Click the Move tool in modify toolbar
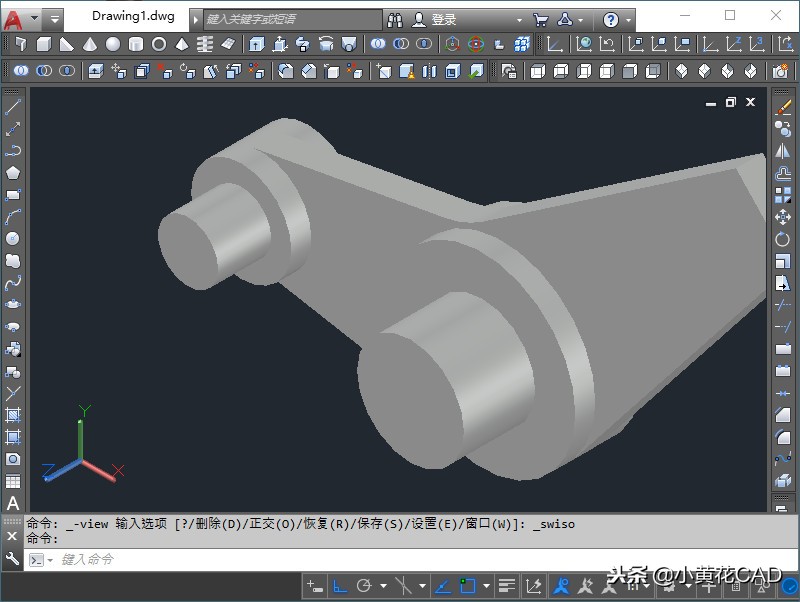The width and height of the screenshot is (800, 602). pos(783,217)
